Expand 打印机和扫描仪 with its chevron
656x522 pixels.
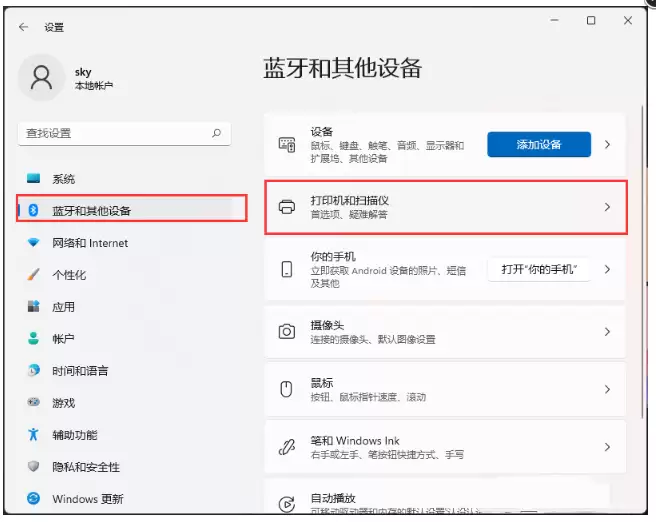(607, 207)
